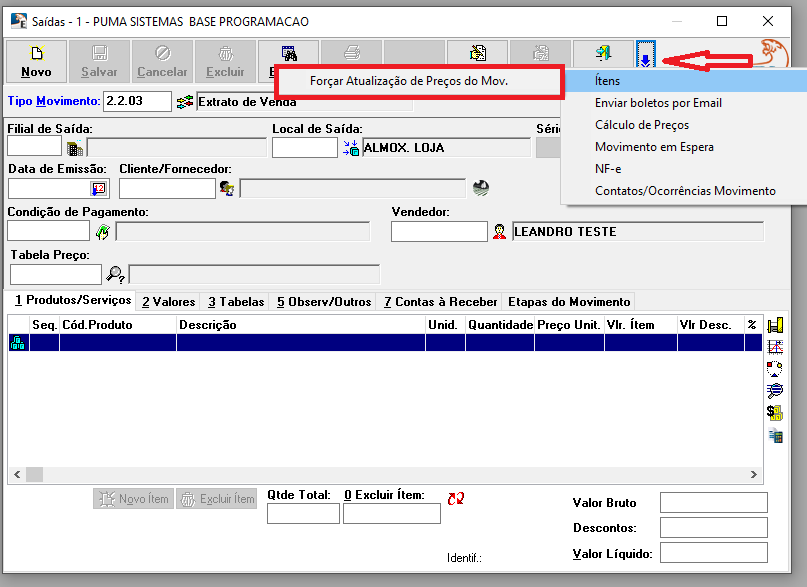This screenshot has height=587, width=807.
Task: Open the 7 Contas à Receber tab
Action: coord(440,302)
